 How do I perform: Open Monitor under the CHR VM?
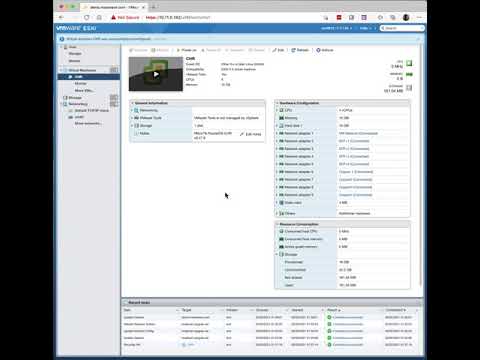[81, 83]
